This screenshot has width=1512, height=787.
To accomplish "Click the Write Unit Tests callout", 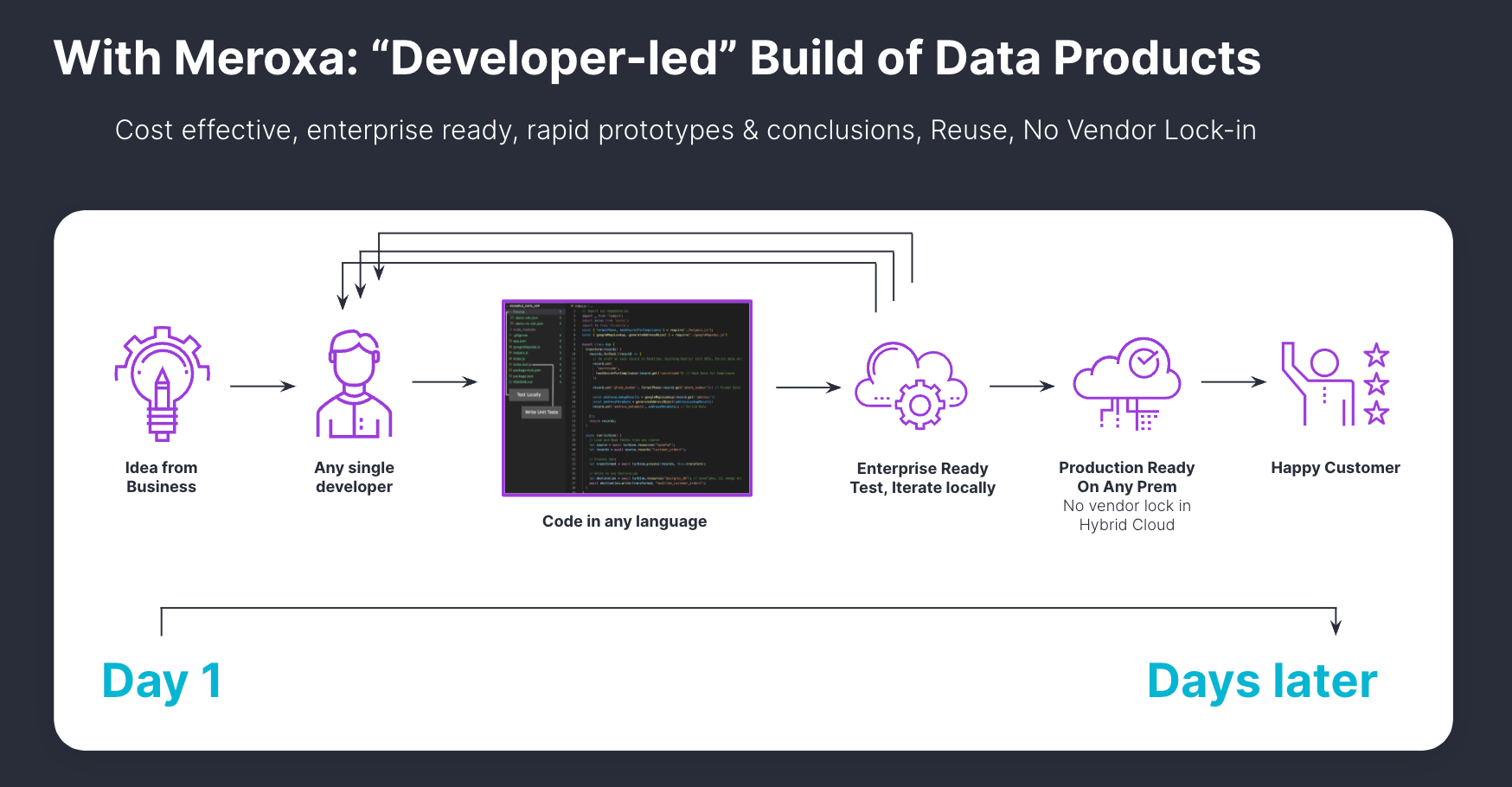I will [541, 413].
